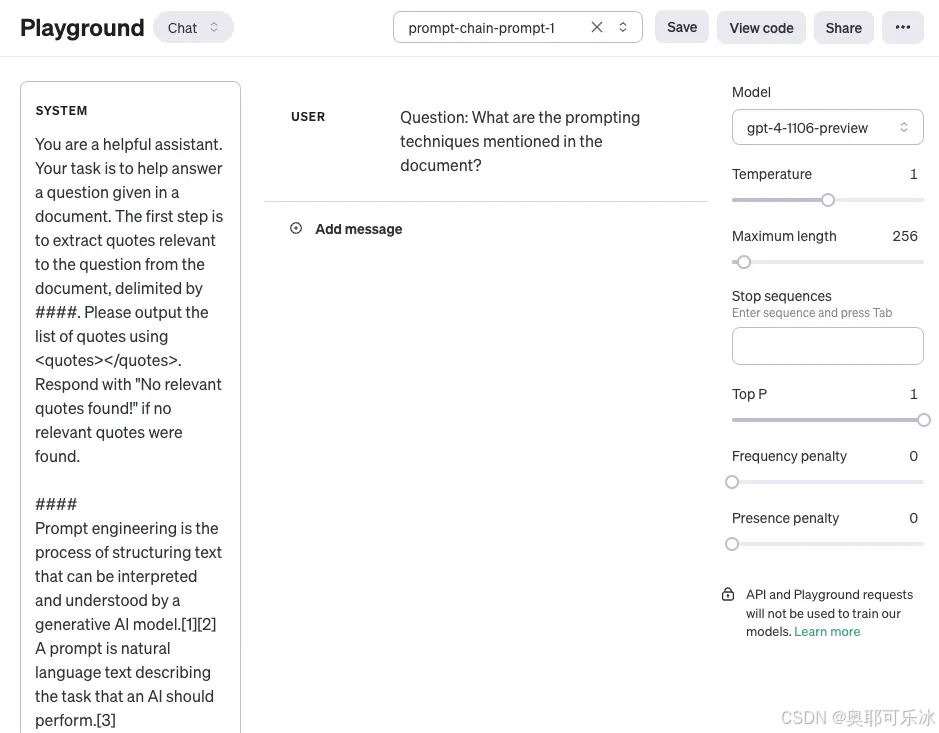Open the gpt-4-1106-preview model dropdown

(827, 128)
